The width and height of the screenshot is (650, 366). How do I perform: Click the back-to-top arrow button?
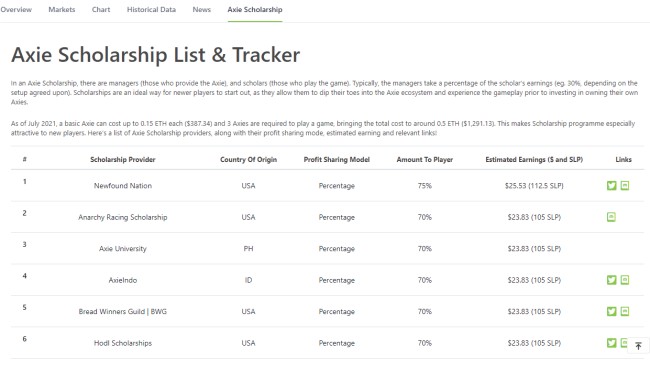638,346
